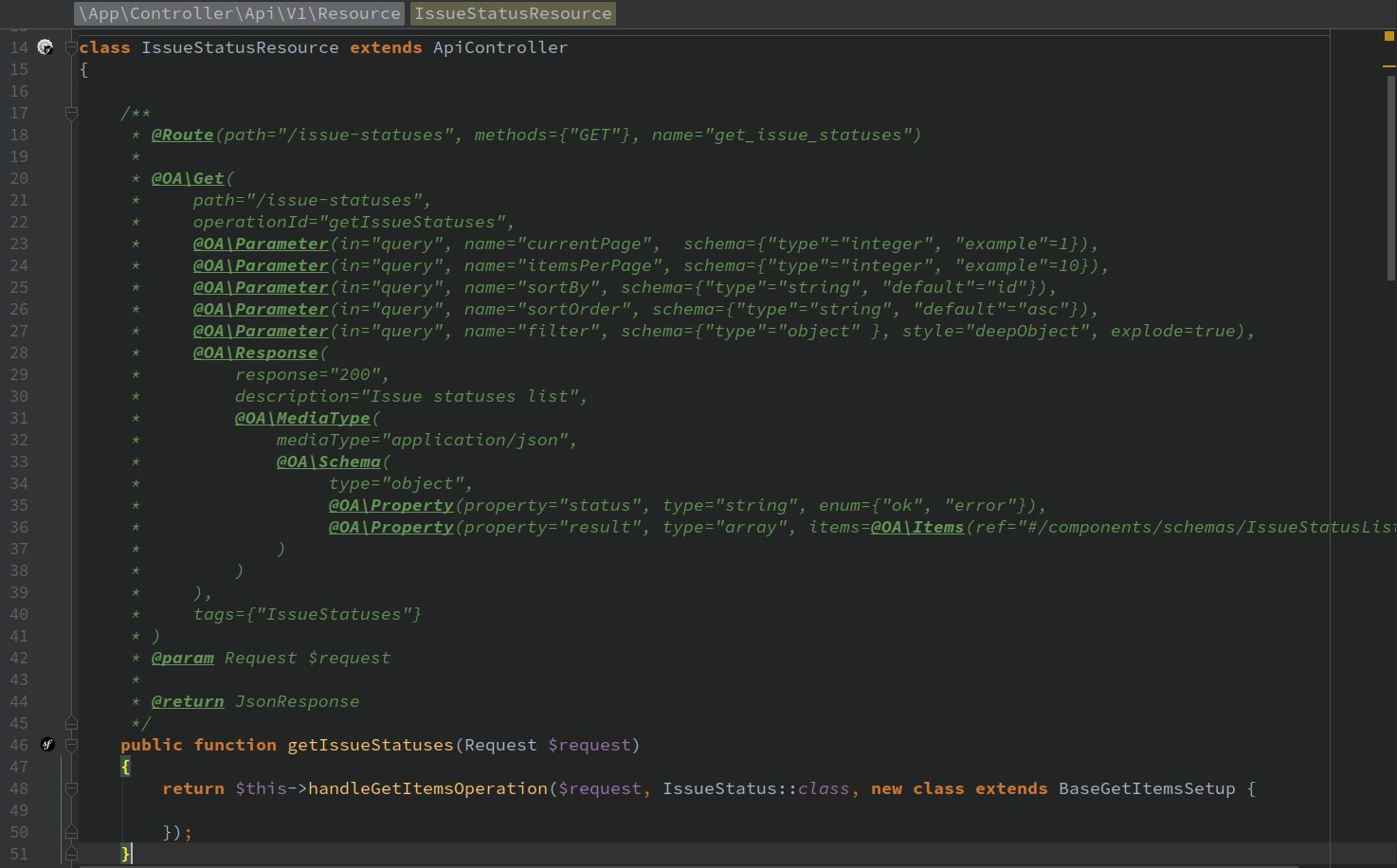The height and width of the screenshot is (868, 1397).
Task: Click the type="object" line in schema
Action: 401,483
